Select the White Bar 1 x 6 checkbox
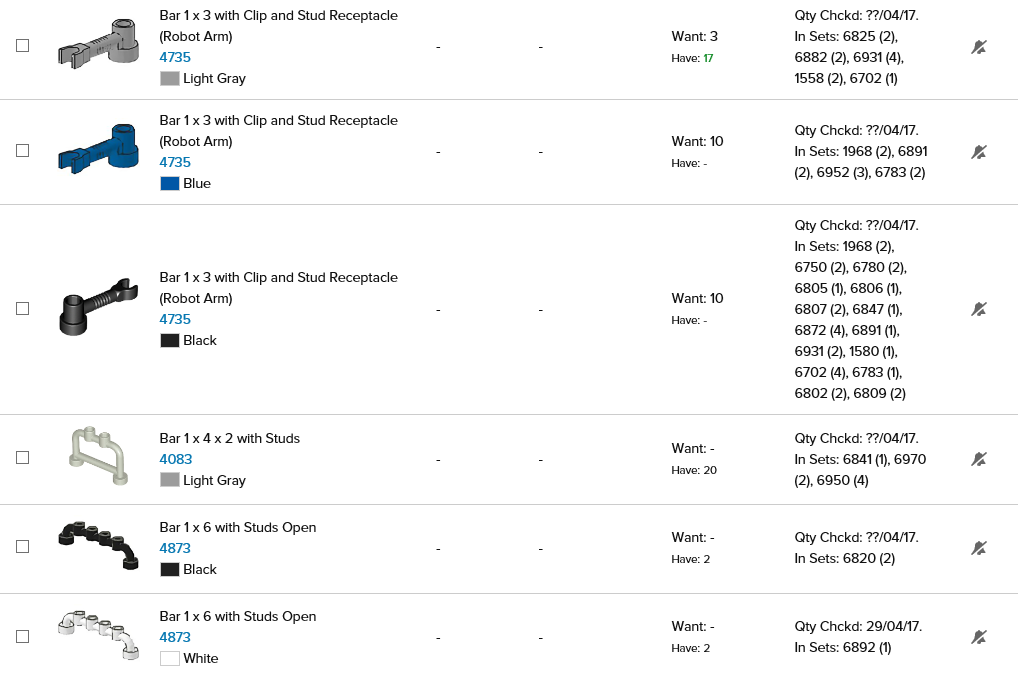Viewport: 1018px width, 677px height. pyautogui.click(x=23, y=636)
